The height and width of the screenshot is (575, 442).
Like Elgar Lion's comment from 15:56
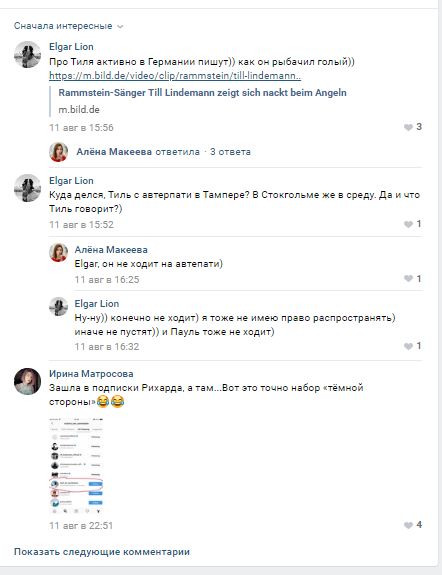pyautogui.click(x=413, y=127)
